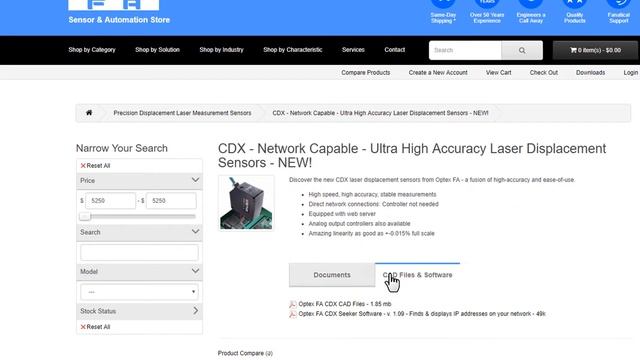This screenshot has width=640, height=360.
Task: Click the Login link
Action: click(631, 73)
